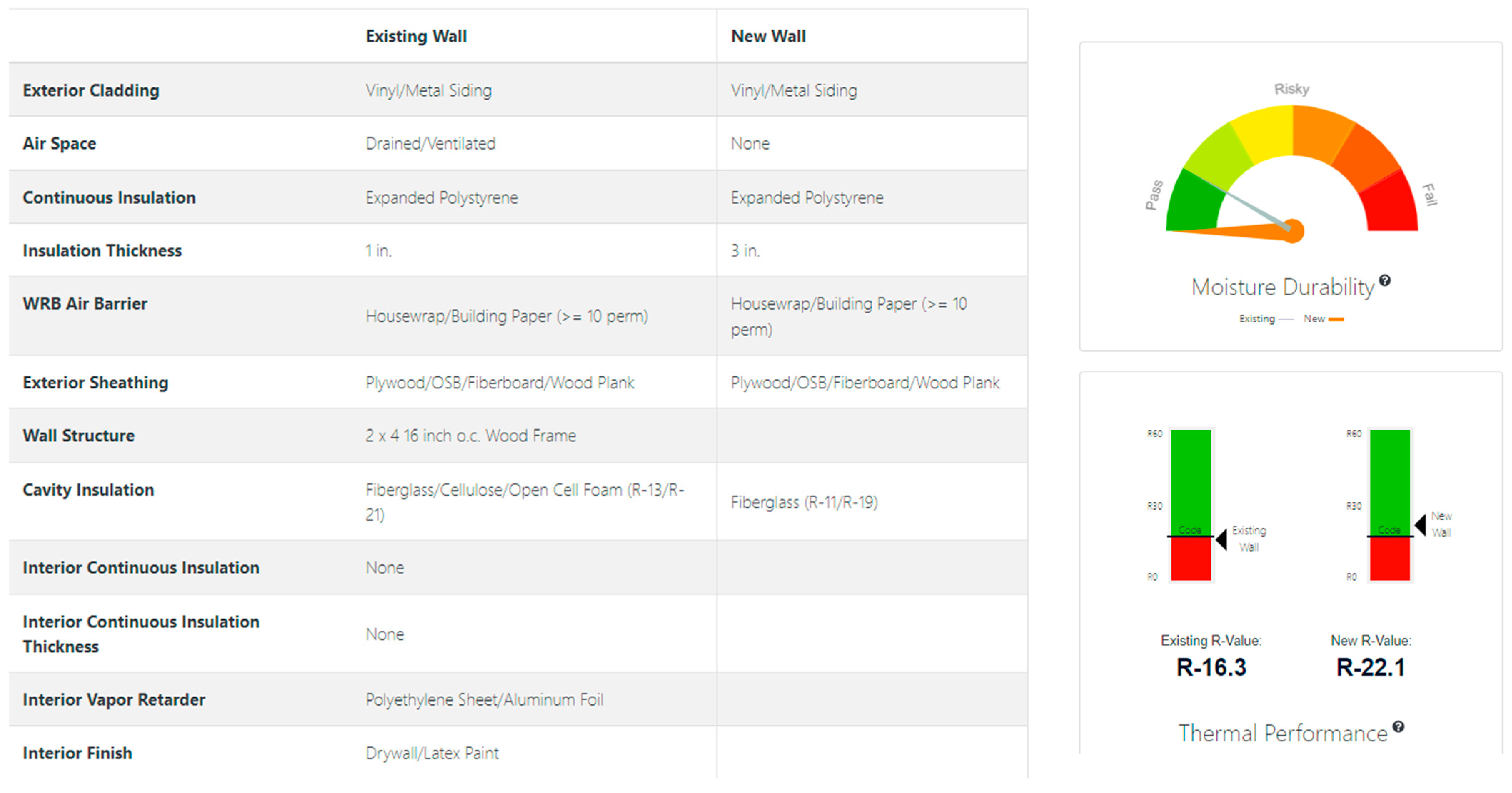The image size is (1512, 793).
Task: Select the Fiberglass (R-11/R-19) cavity insulation cell
Action: (x=804, y=502)
